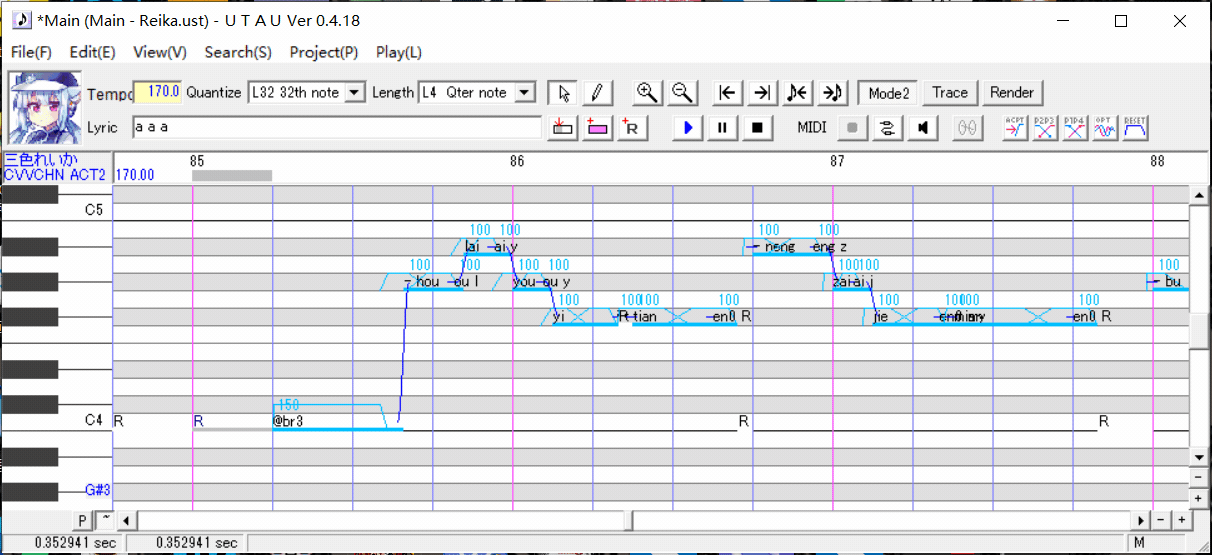Screen dimensions: 1212x555
Task: Toggle the Mode2 pitch editing button
Action: click(x=888, y=93)
